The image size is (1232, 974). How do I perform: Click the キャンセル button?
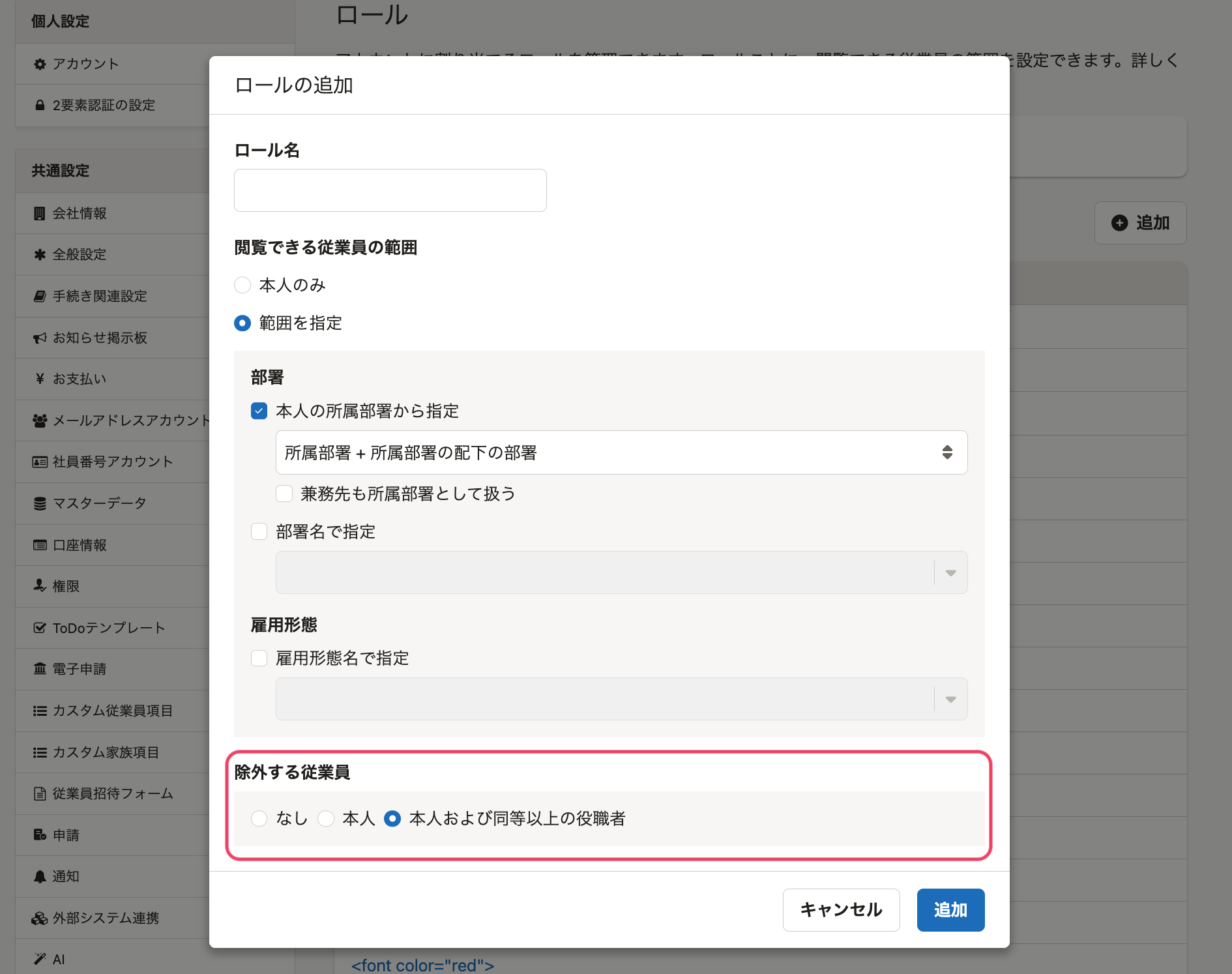(x=841, y=910)
